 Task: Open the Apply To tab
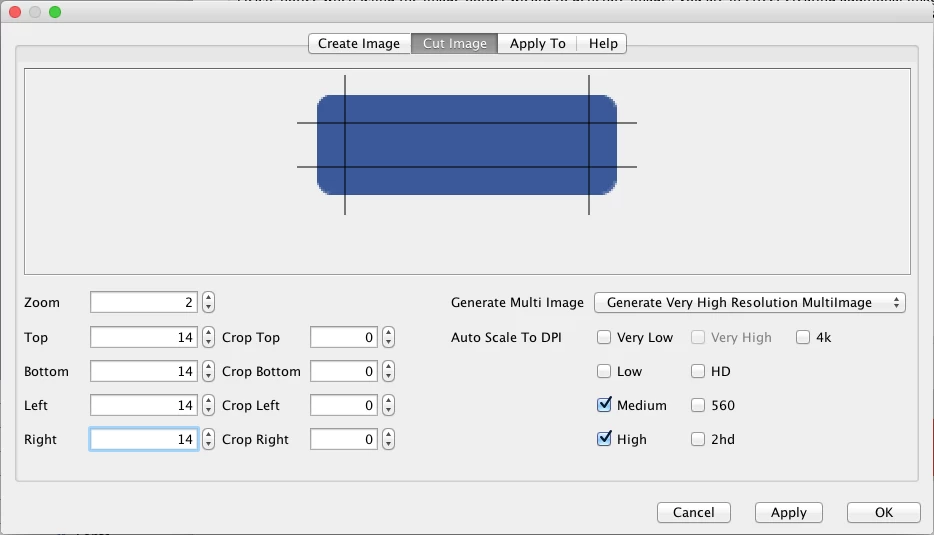(537, 43)
